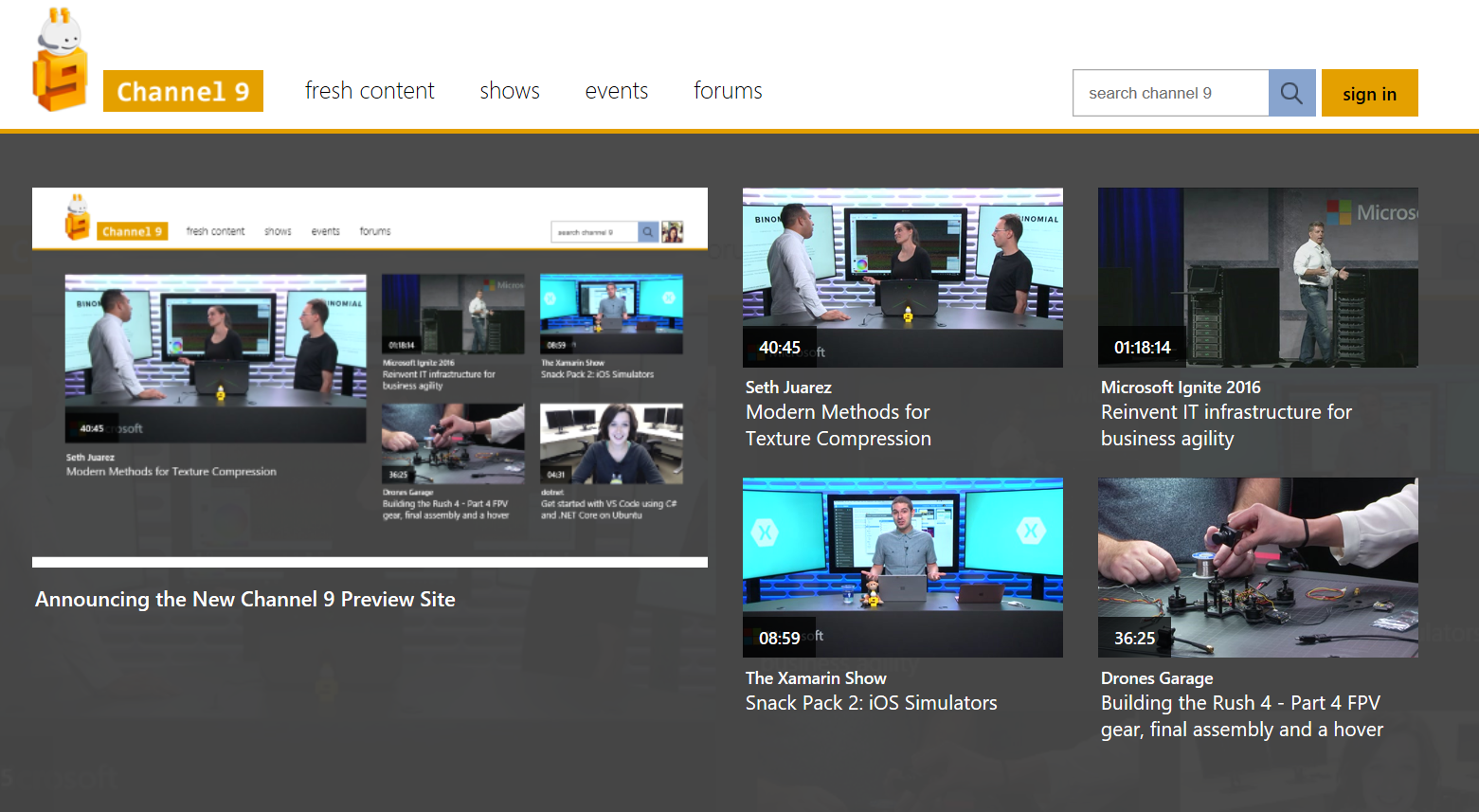1479x812 pixels.
Task: Type in the search channel 9 field
Action: pos(1170,93)
